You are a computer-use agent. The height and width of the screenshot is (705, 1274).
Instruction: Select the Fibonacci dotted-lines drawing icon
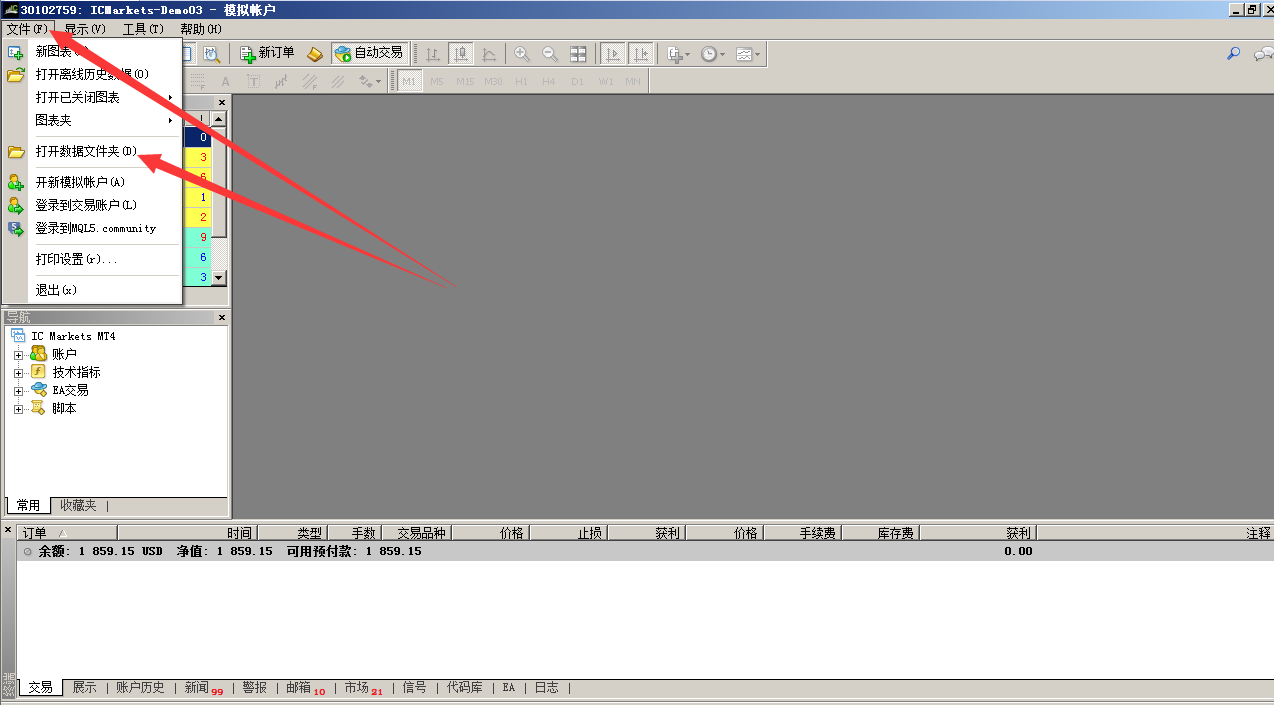(197, 81)
